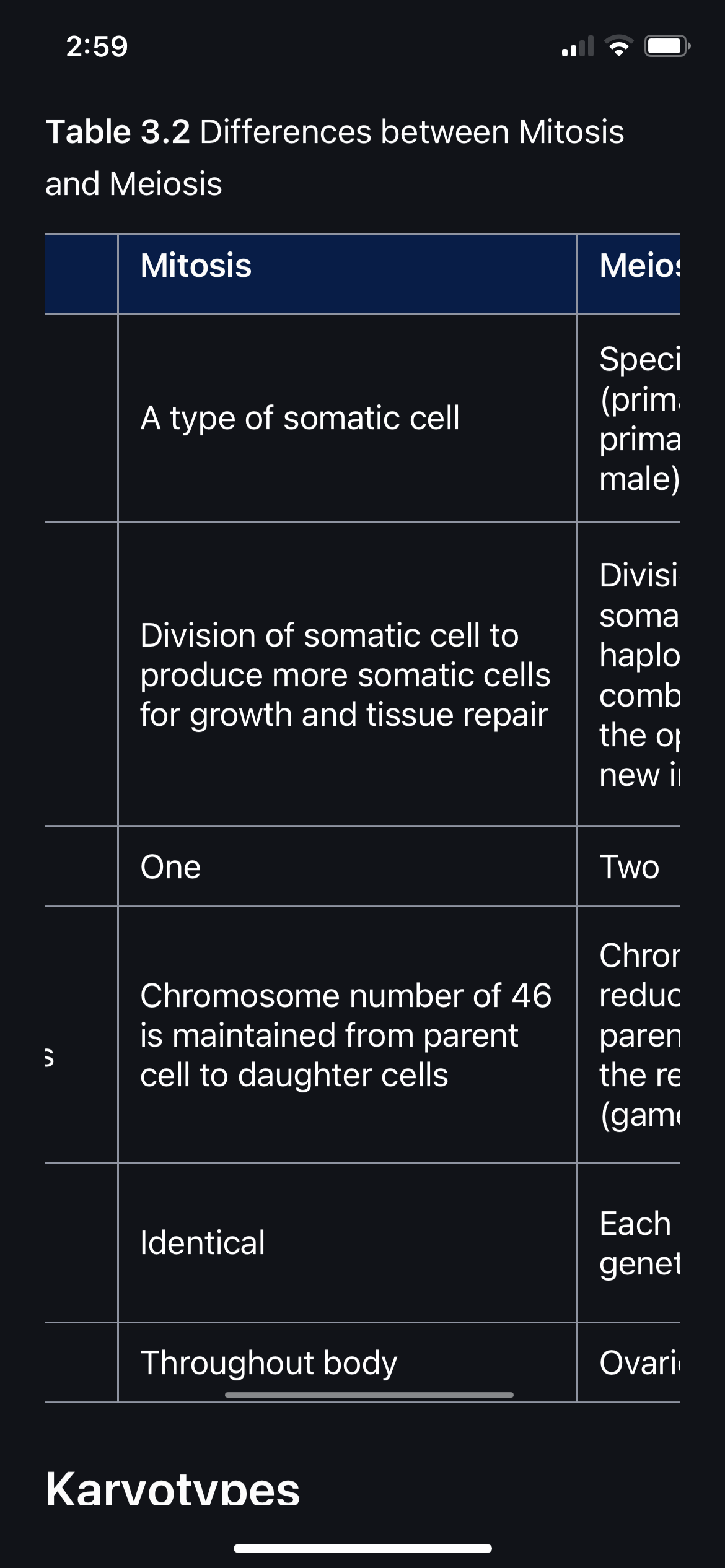The image size is (725, 1568).
Task: Tap the 'A type of somatic cell' cell
Action: tap(348, 418)
